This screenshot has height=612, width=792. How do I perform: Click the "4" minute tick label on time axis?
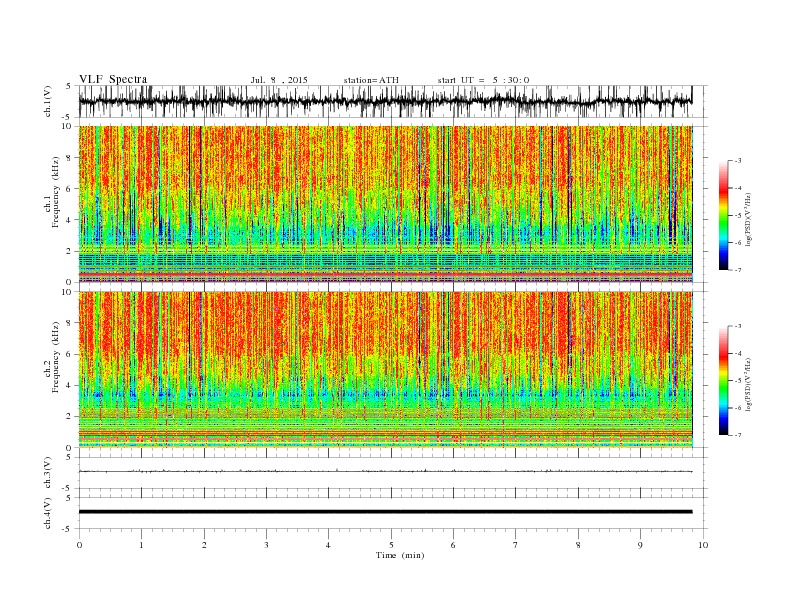(328, 545)
